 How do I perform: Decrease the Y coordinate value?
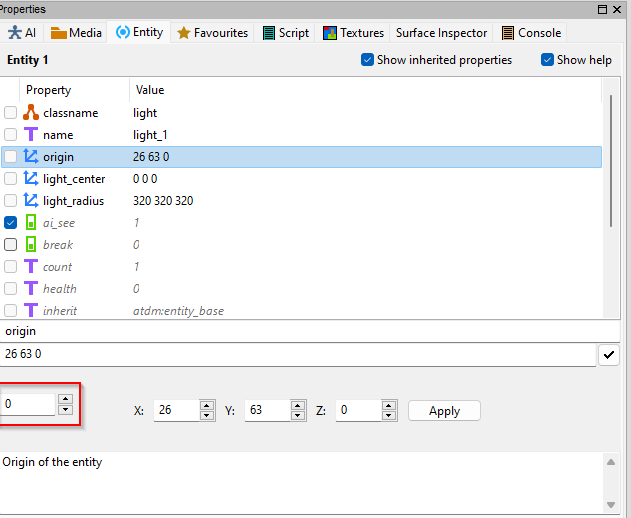[297, 415]
